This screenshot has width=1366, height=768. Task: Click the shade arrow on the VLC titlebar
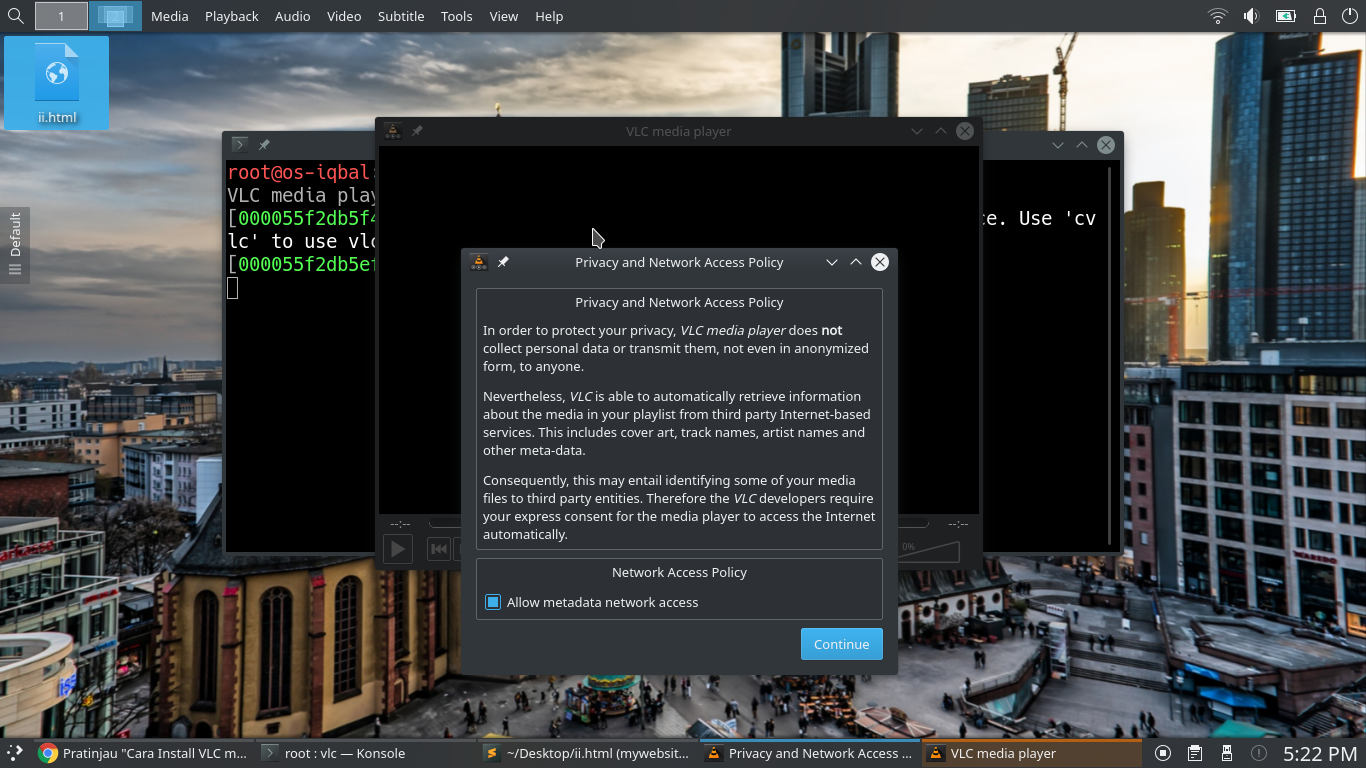click(x=917, y=131)
